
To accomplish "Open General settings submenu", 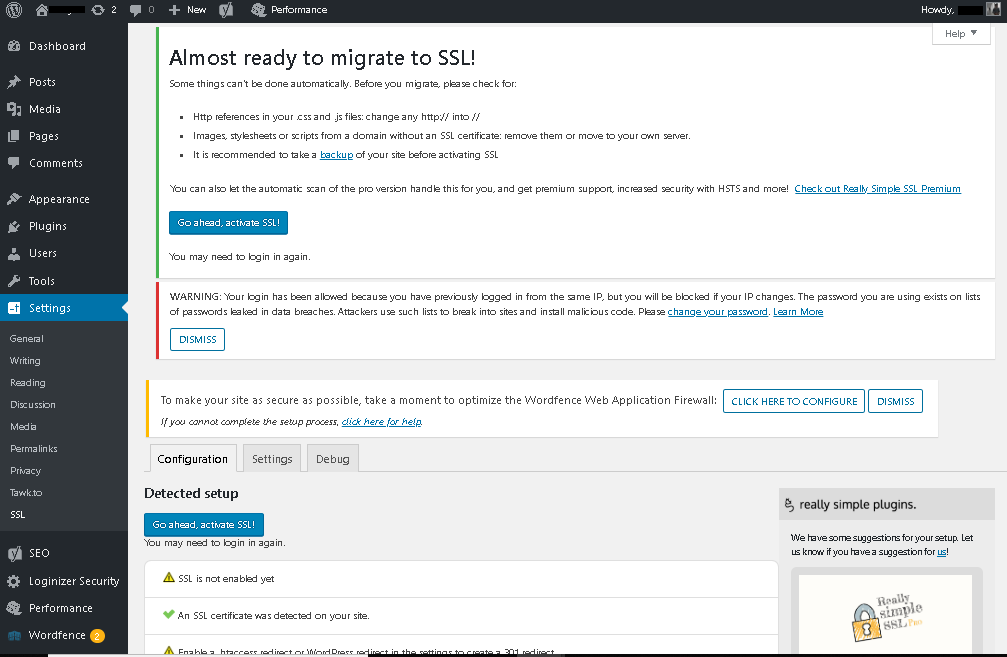I will [x=27, y=338].
